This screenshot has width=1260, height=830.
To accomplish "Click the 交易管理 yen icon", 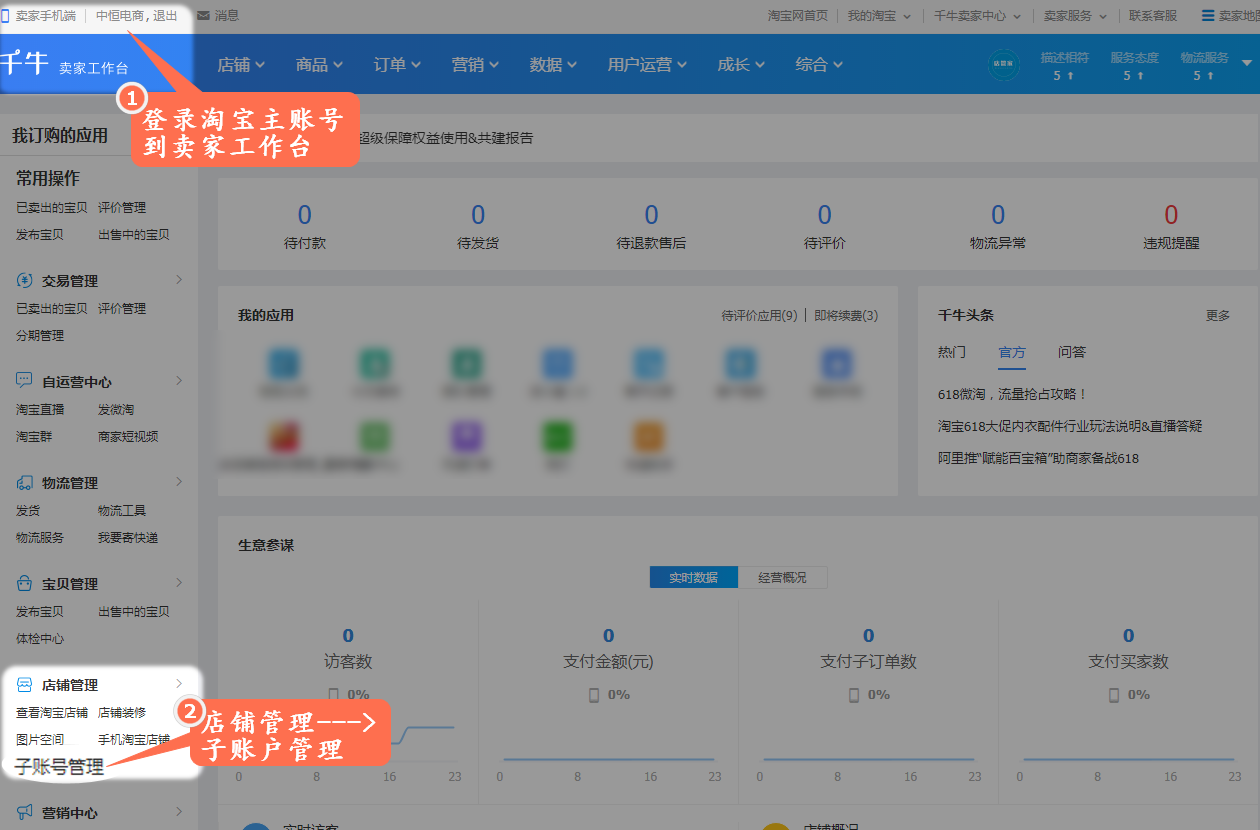I will 25,281.
